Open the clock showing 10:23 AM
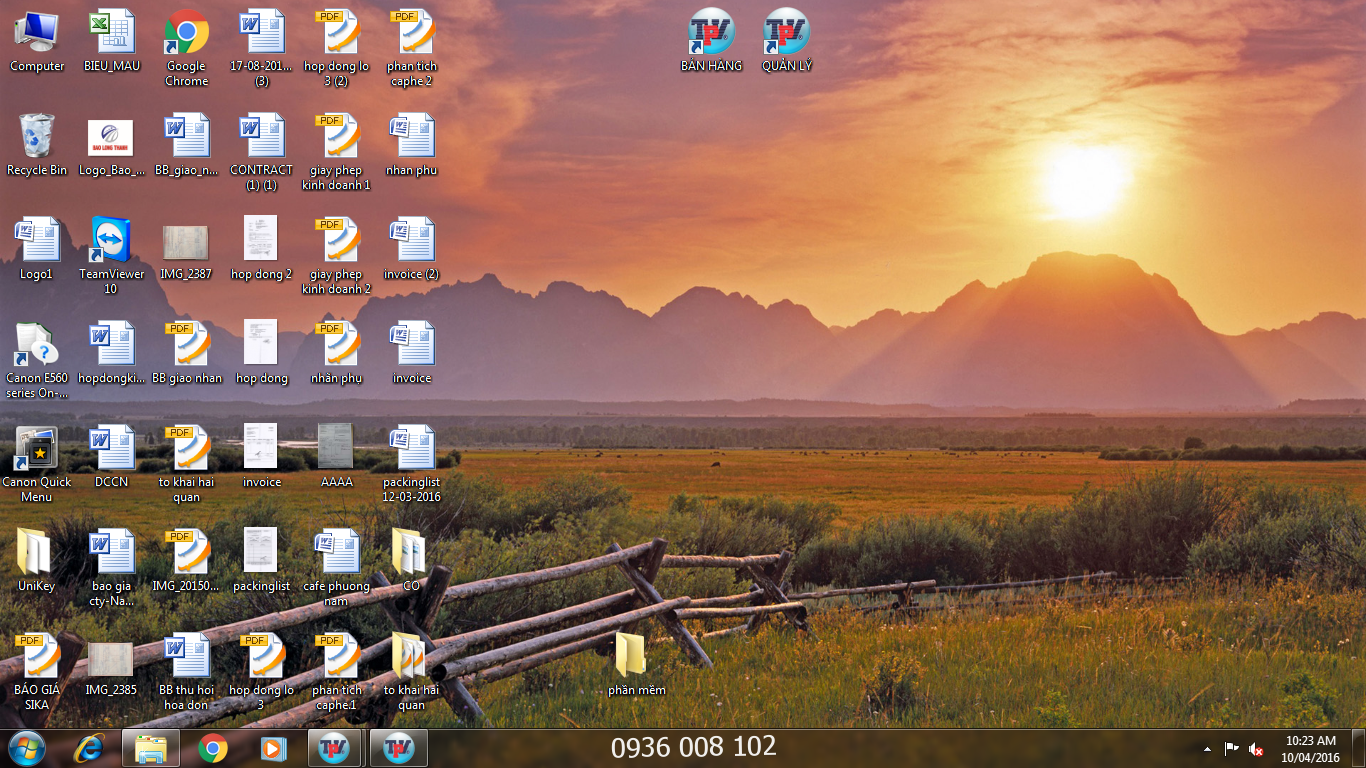 (x=1311, y=748)
